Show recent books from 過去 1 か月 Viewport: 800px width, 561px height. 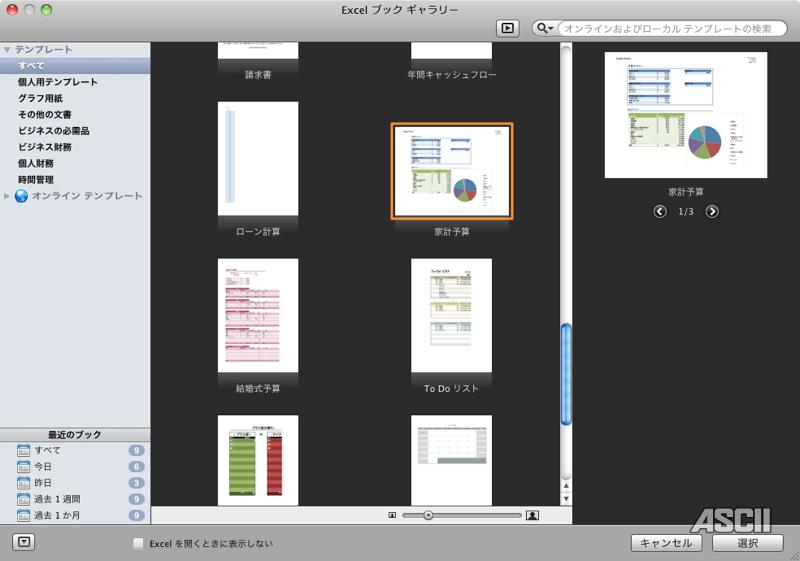coord(75,516)
